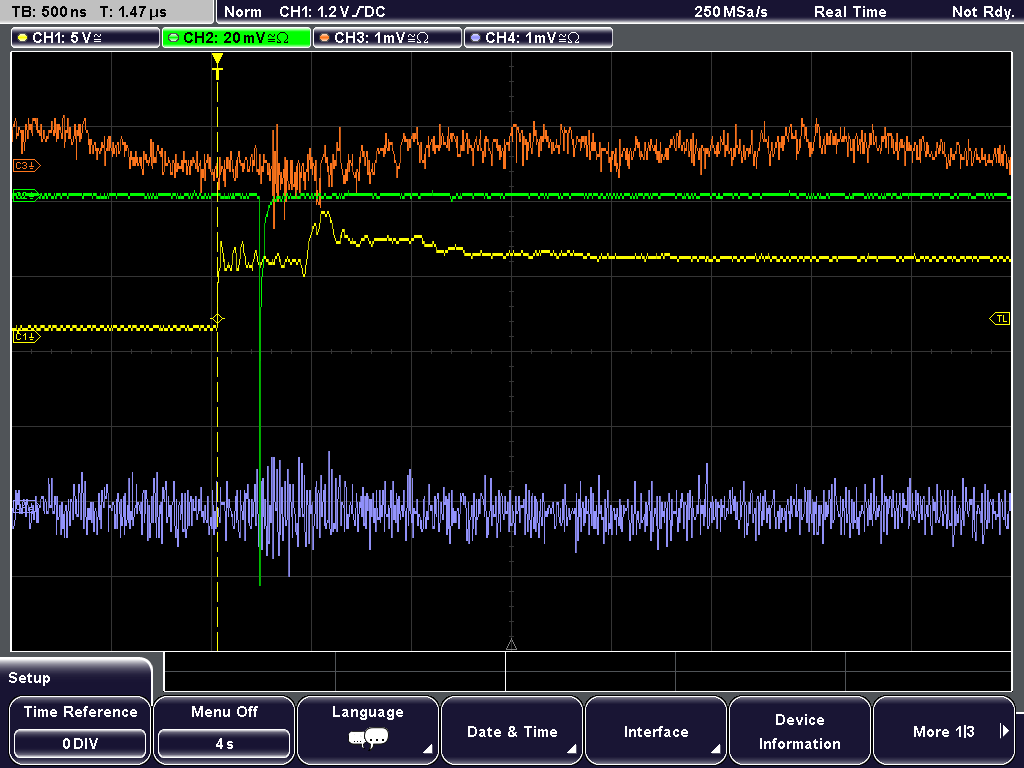Open the Date & Time submenu
Screen dimensions: 1024x768
pos(512,730)
